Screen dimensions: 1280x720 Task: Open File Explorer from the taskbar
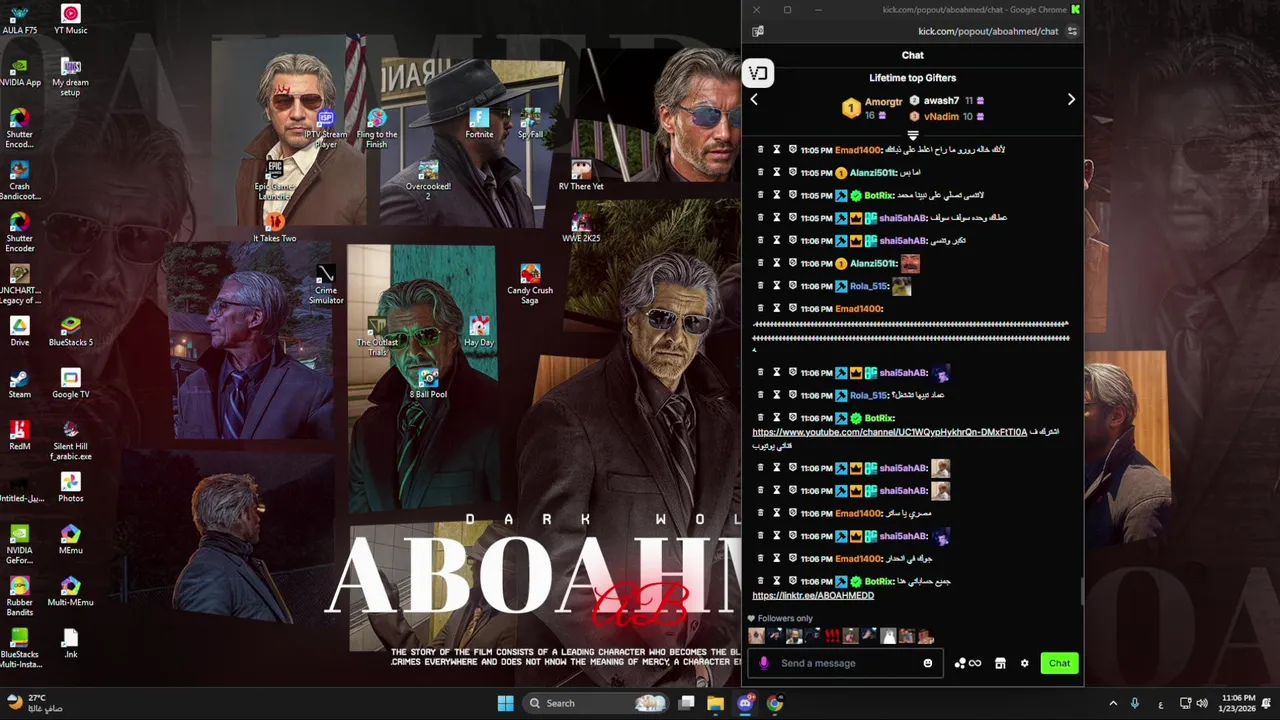tap(715, 703)
